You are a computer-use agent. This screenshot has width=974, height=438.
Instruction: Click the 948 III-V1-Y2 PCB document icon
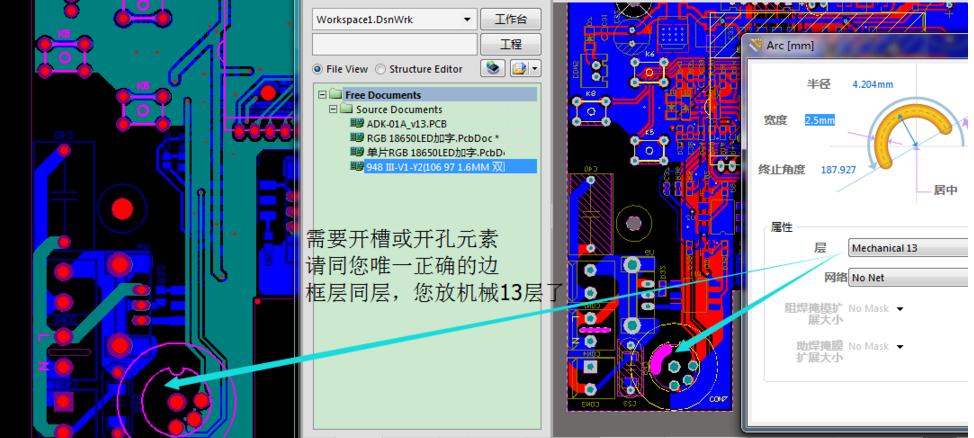(357, 167)
